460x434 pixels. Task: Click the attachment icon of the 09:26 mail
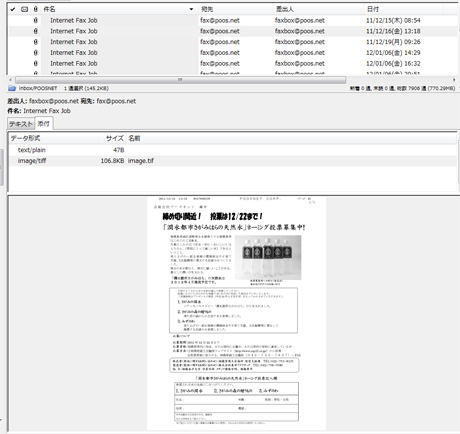point(36,42)
